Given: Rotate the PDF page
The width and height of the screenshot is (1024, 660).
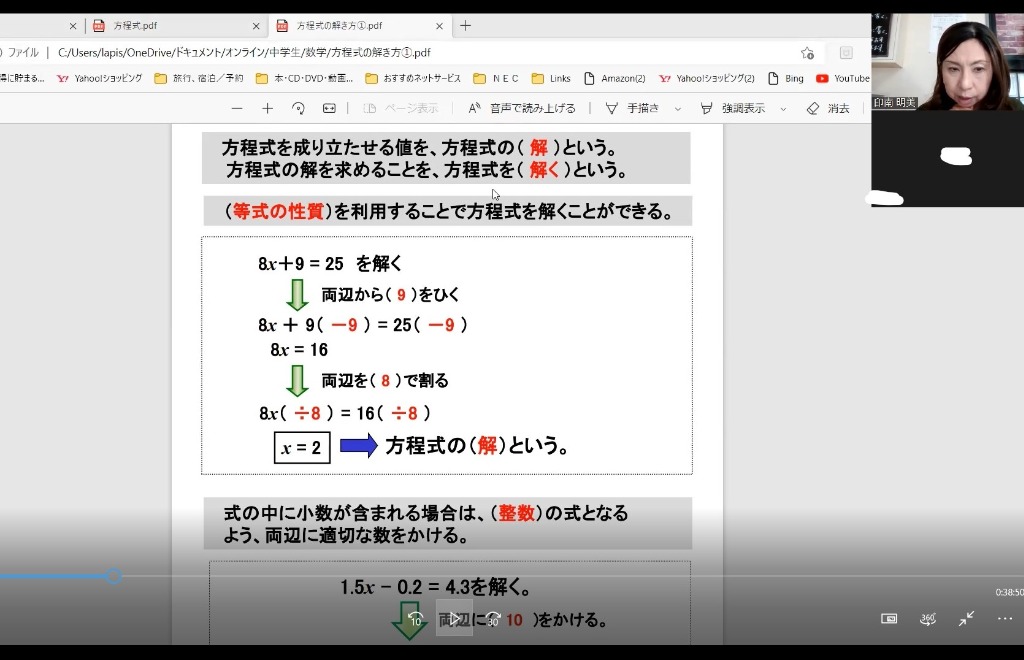Looking at the screenshot, I should tap(298, 108).
